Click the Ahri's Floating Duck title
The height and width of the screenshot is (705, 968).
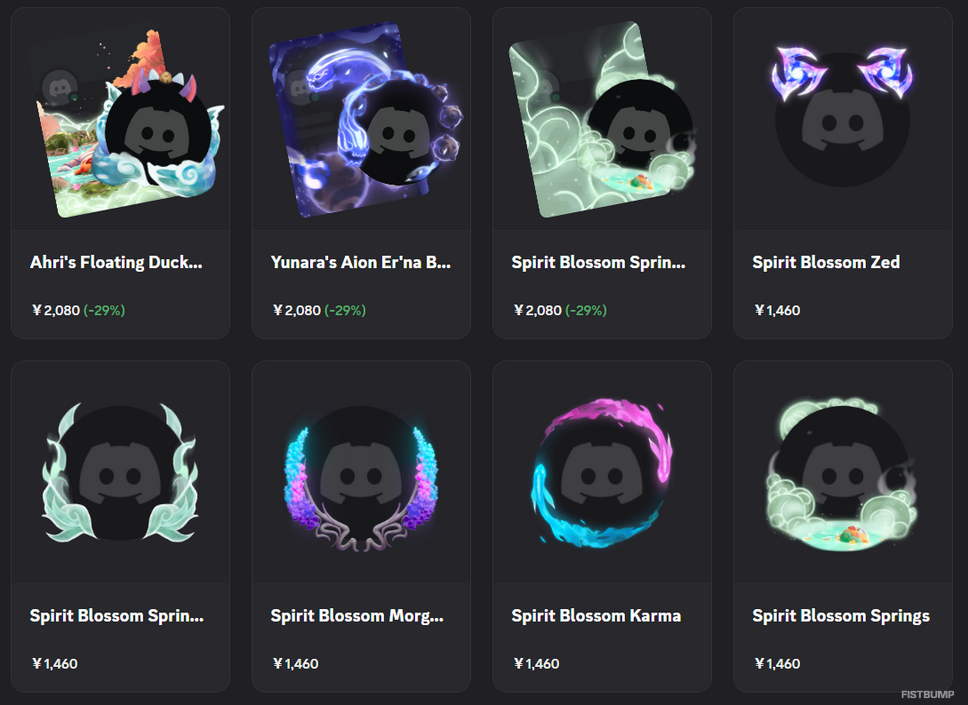pyautogui.click(x=116, y=262)
